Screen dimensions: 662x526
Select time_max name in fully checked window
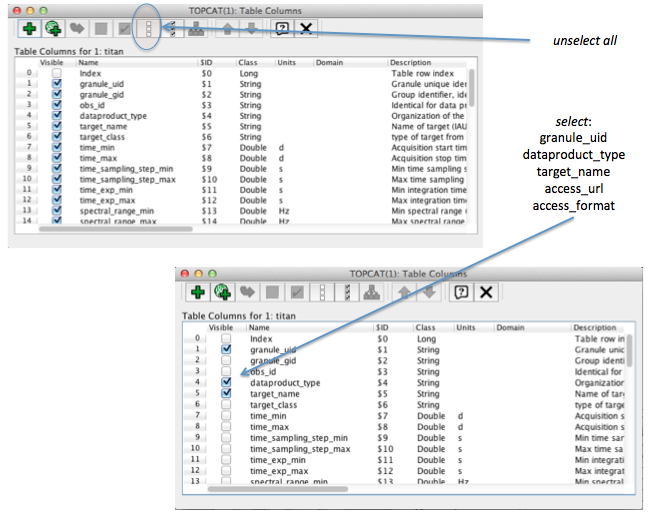click(x=98, y=158)
